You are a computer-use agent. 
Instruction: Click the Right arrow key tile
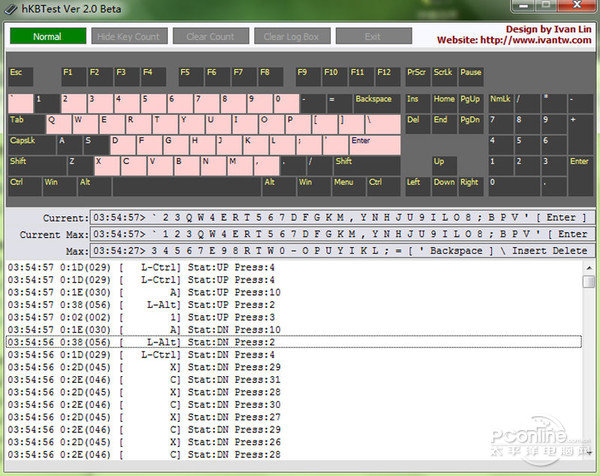(x=471, y=186)
